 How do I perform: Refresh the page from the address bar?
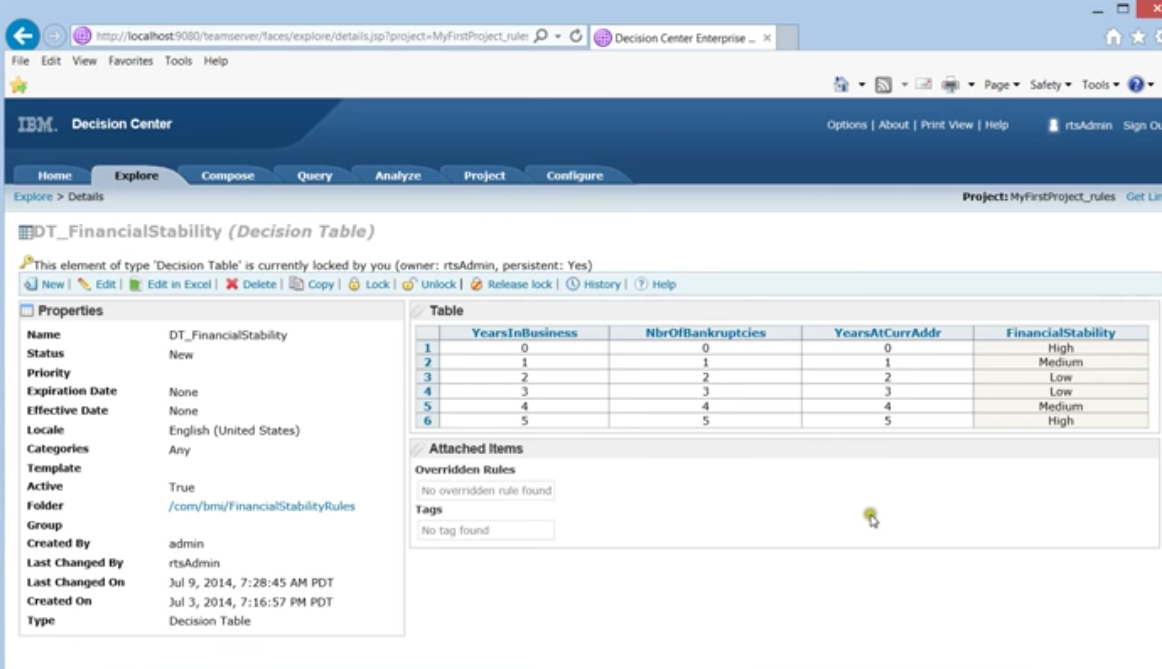576,36
